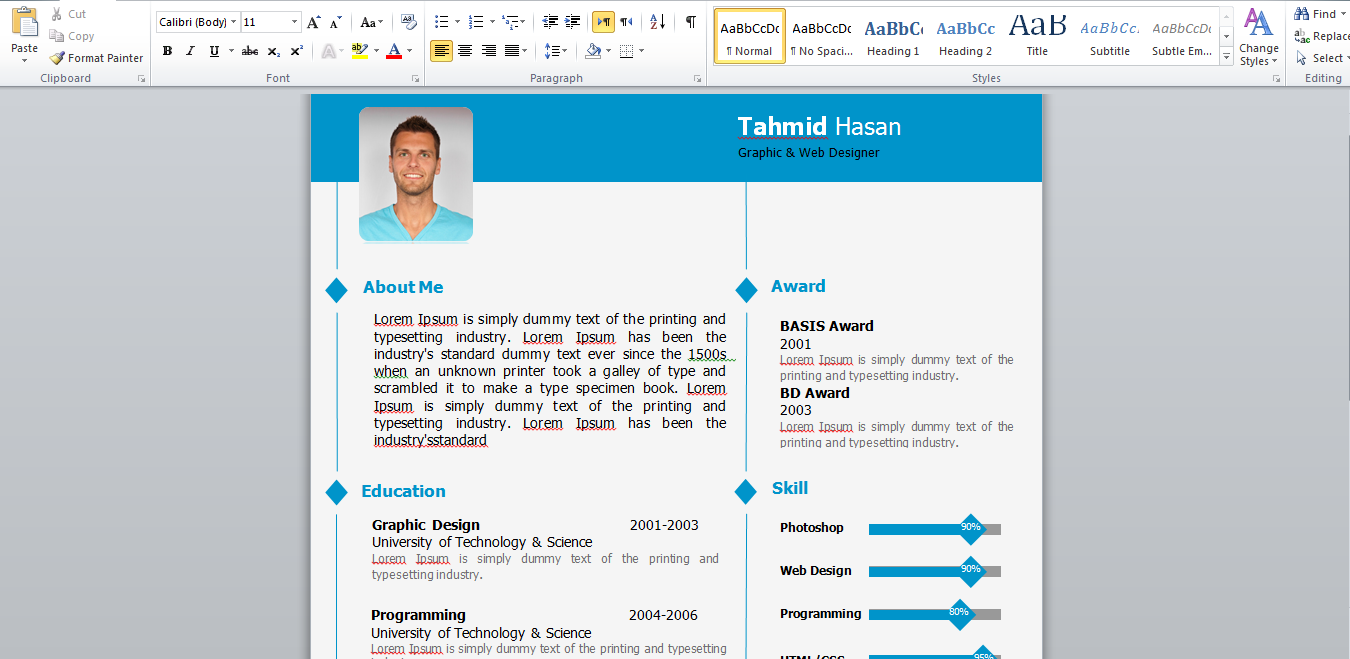Click the Borders grid icon
The width and height of the screenshot is (1350, 659).
pos(626,51)
